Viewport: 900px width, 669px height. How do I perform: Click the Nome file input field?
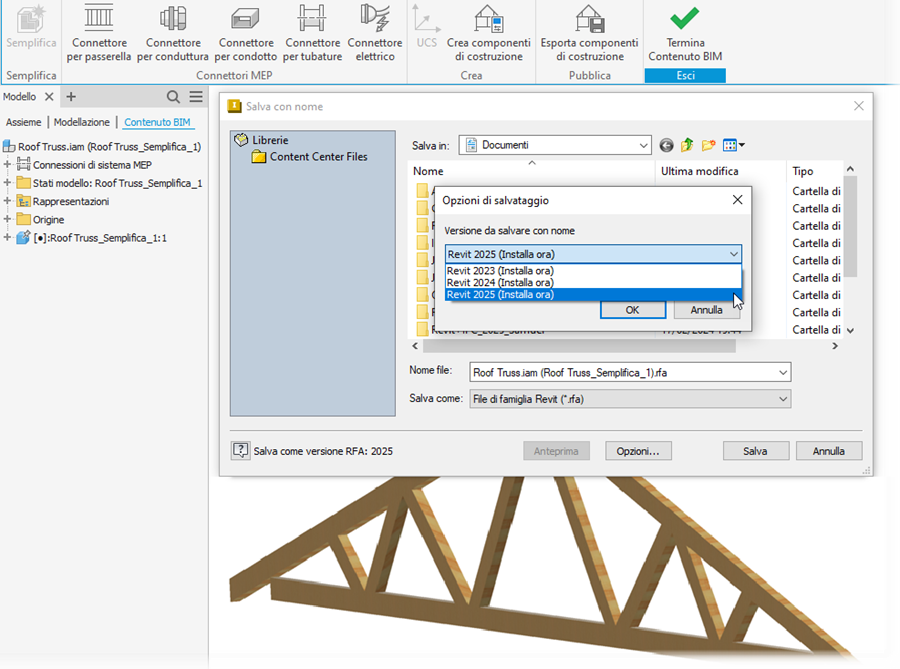click(x=623, y=372)
